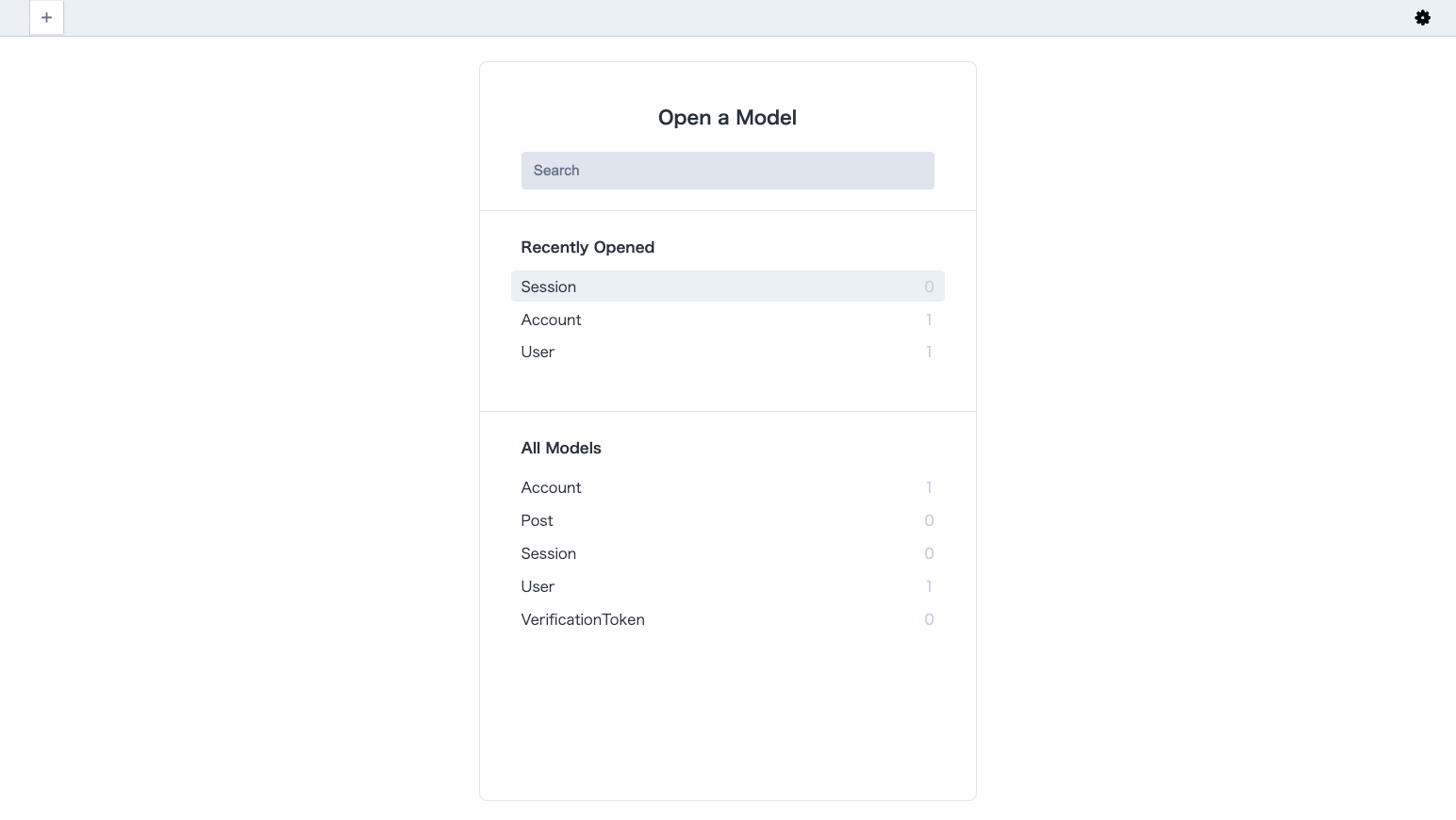Select Session in All Models list
This screenshot has width=1456, height=820.
click(549, 553)
